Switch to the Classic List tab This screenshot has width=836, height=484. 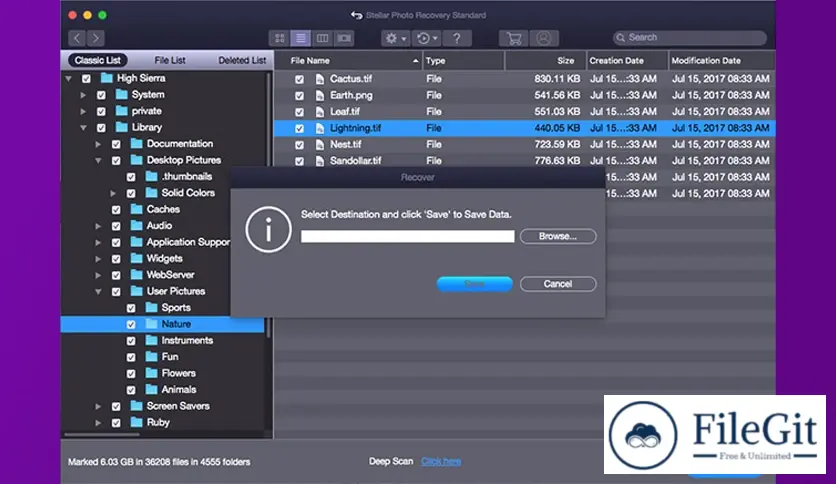click(98, 60)
